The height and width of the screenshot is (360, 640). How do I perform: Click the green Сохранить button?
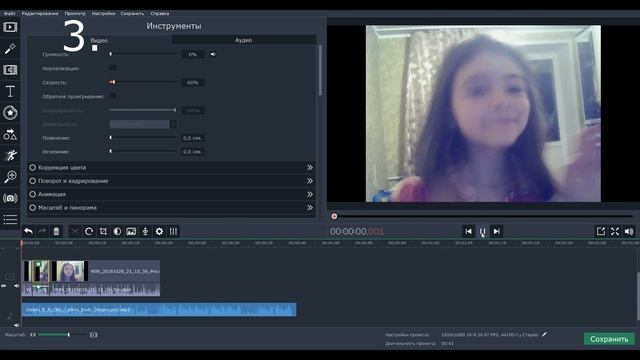pyautogui.click(x=609, y=339)
